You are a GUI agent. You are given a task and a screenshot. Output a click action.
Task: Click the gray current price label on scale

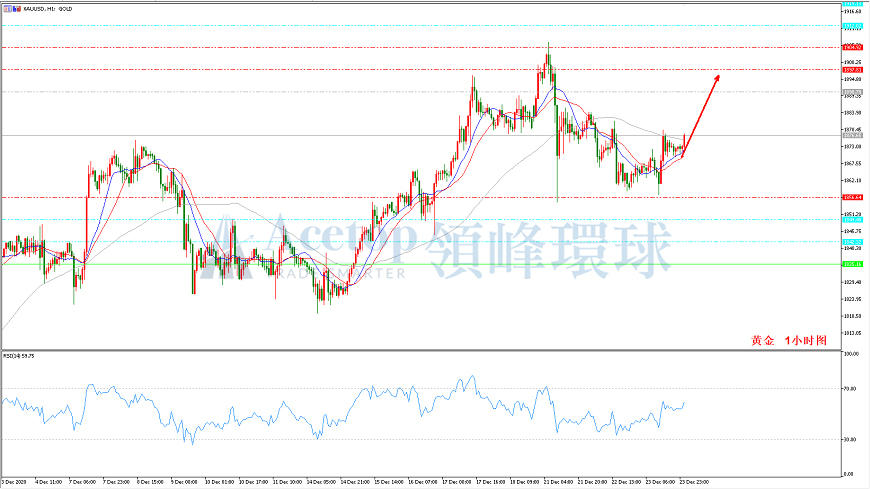tap(852, 135)
